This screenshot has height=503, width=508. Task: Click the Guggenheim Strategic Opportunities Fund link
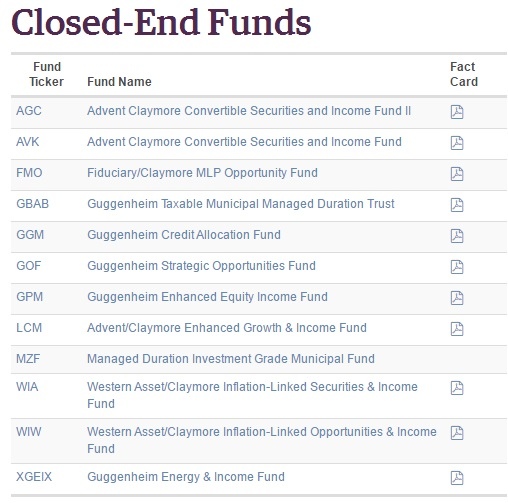click(x=201, y=266)
